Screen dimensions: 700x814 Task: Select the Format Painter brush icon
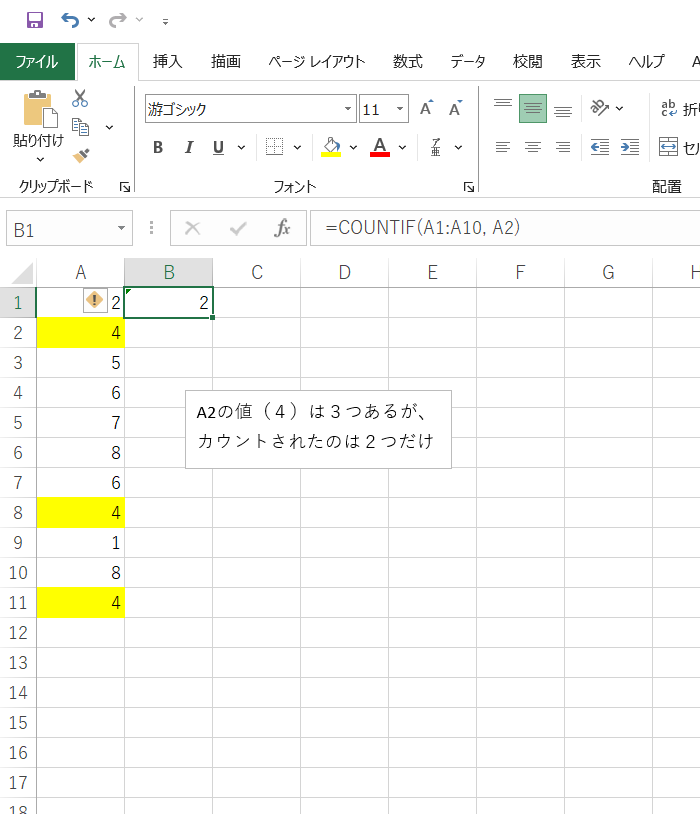pyautogui.click(x=81, y=155)
